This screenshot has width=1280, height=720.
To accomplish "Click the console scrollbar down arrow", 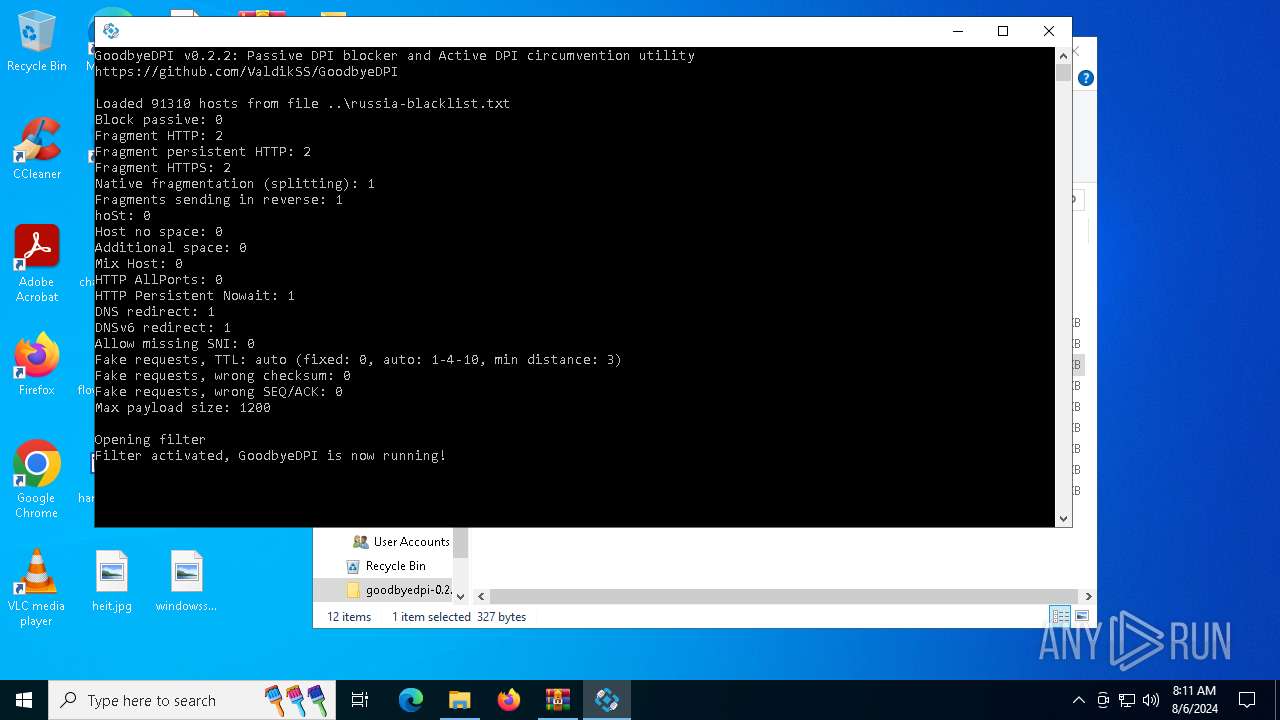I will pos(1064,518).
